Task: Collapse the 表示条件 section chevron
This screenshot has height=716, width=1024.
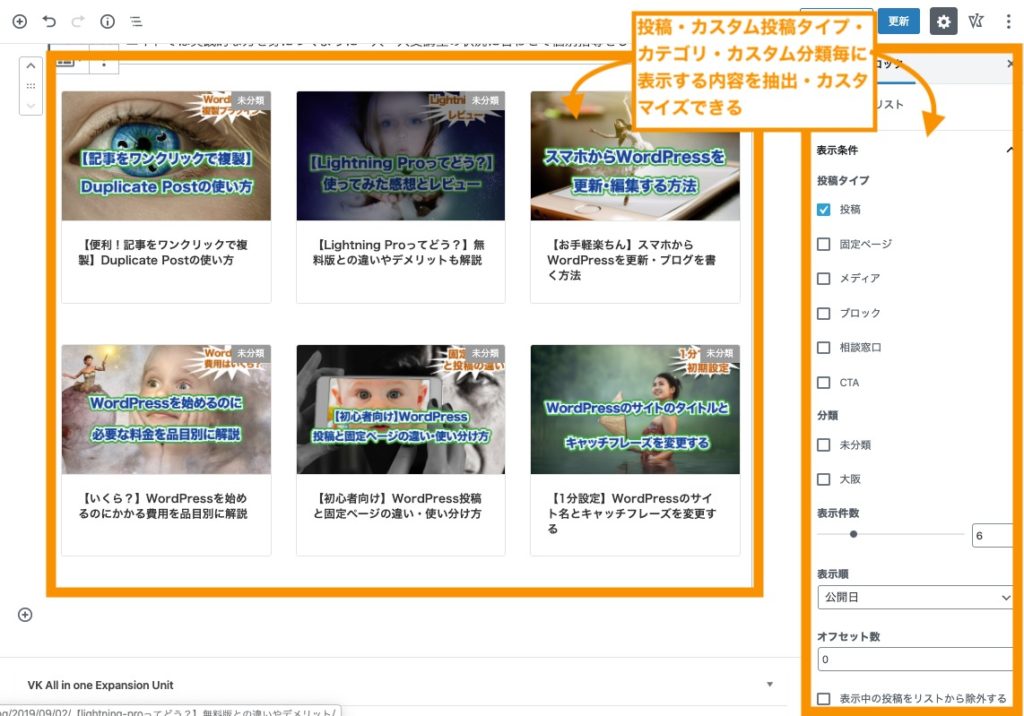Action: point(1009,149)
